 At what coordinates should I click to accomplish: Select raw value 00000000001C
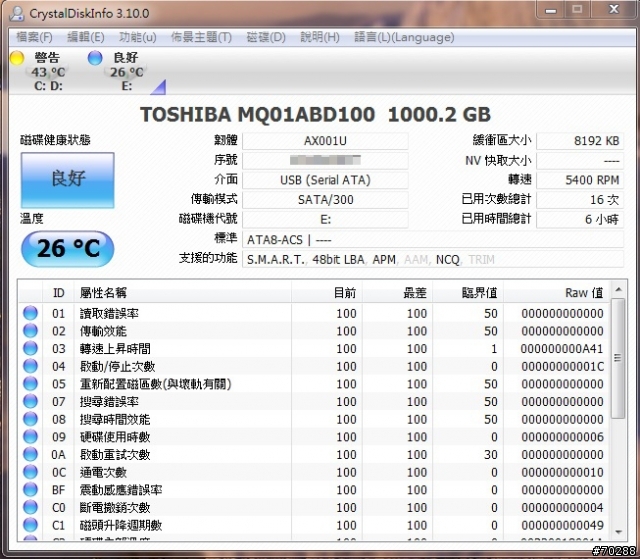pos(562,366)
